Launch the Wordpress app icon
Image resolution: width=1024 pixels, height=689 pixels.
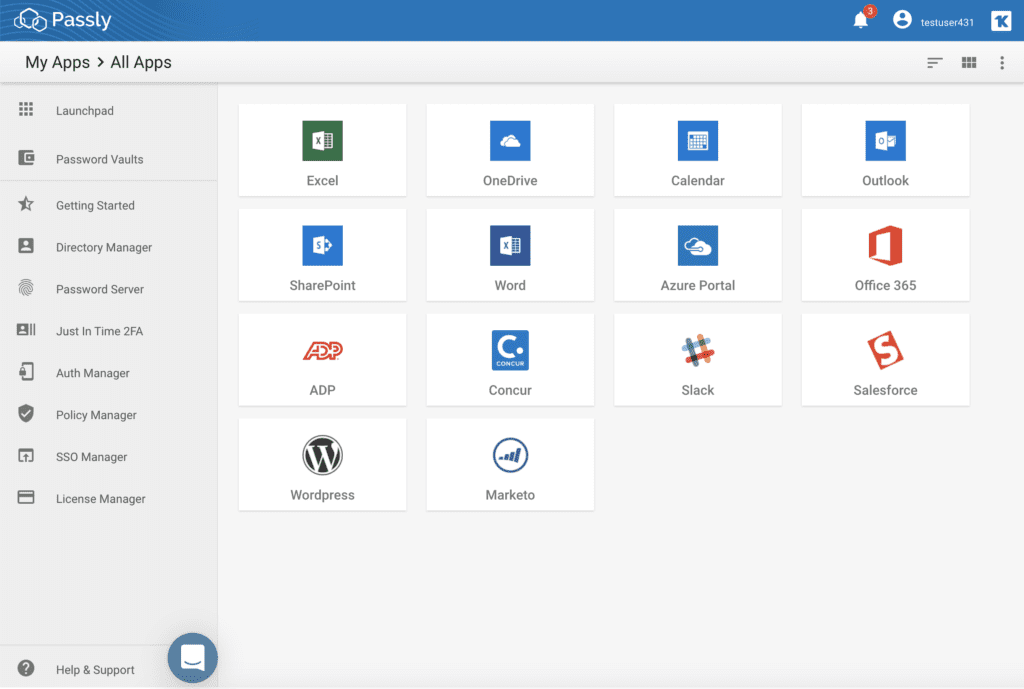point(322,456)
